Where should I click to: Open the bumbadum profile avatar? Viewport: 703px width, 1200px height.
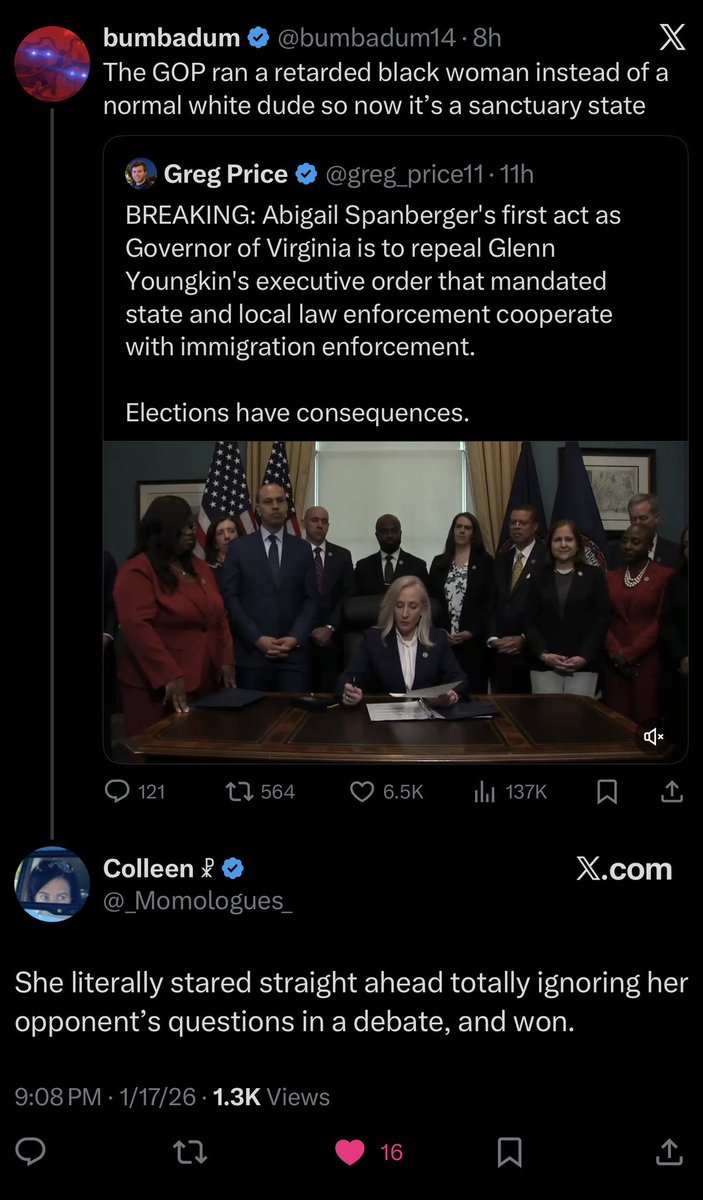[52, 63]
